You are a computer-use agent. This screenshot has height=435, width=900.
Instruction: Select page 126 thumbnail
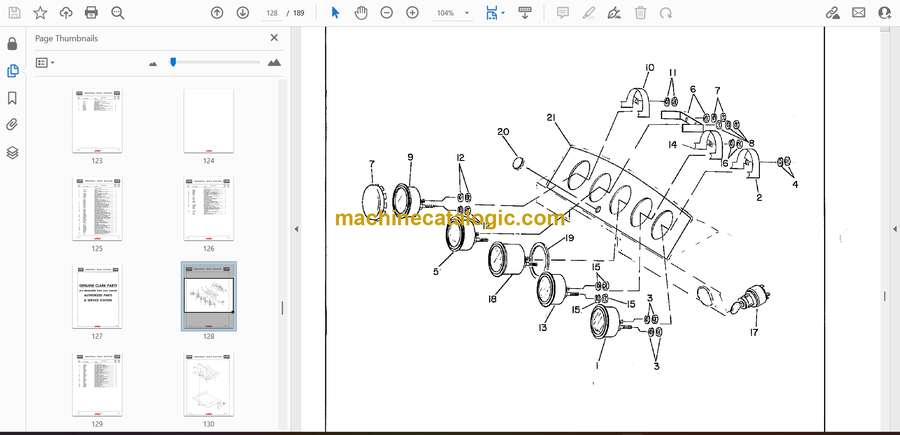pyautogui.click(x=208, y=209)
